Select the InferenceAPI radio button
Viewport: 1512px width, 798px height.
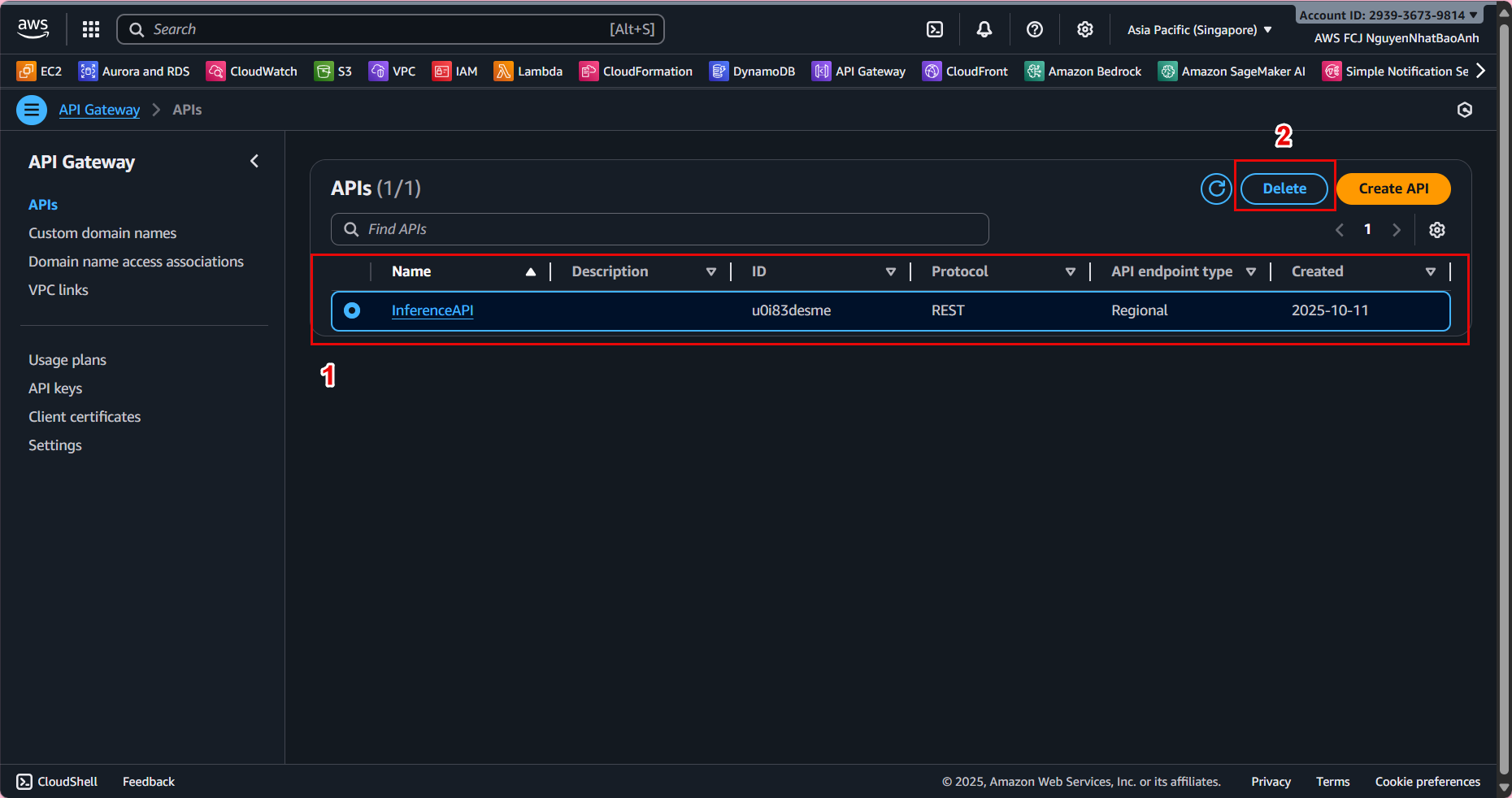click(352, 310)
